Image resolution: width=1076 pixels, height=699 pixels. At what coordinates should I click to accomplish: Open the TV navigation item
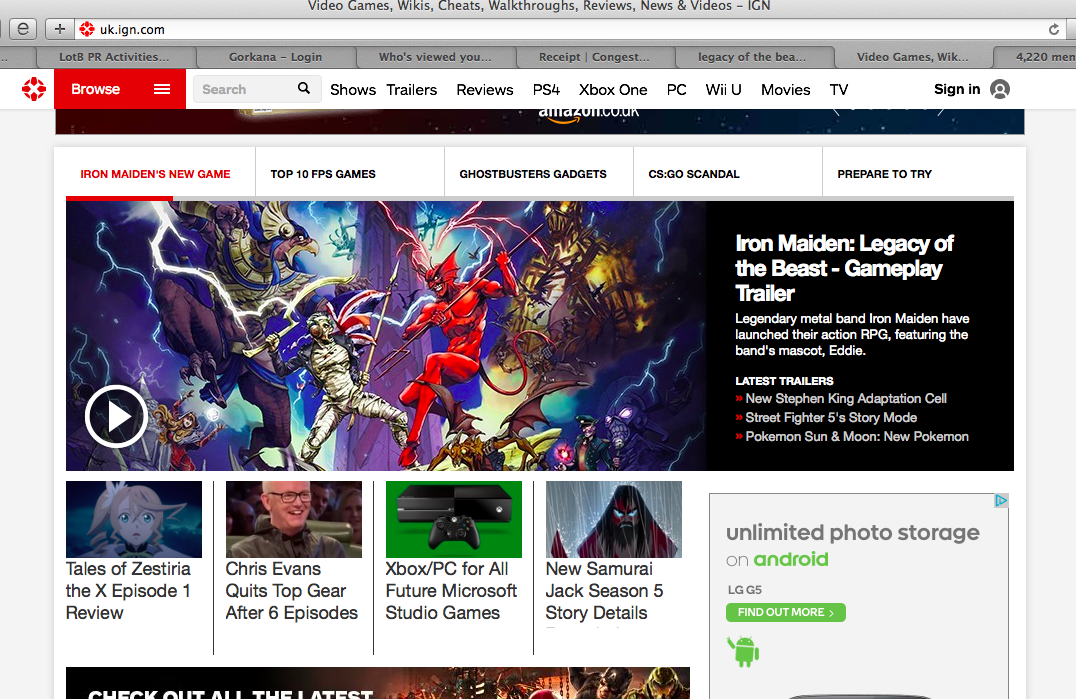[839, 90]
